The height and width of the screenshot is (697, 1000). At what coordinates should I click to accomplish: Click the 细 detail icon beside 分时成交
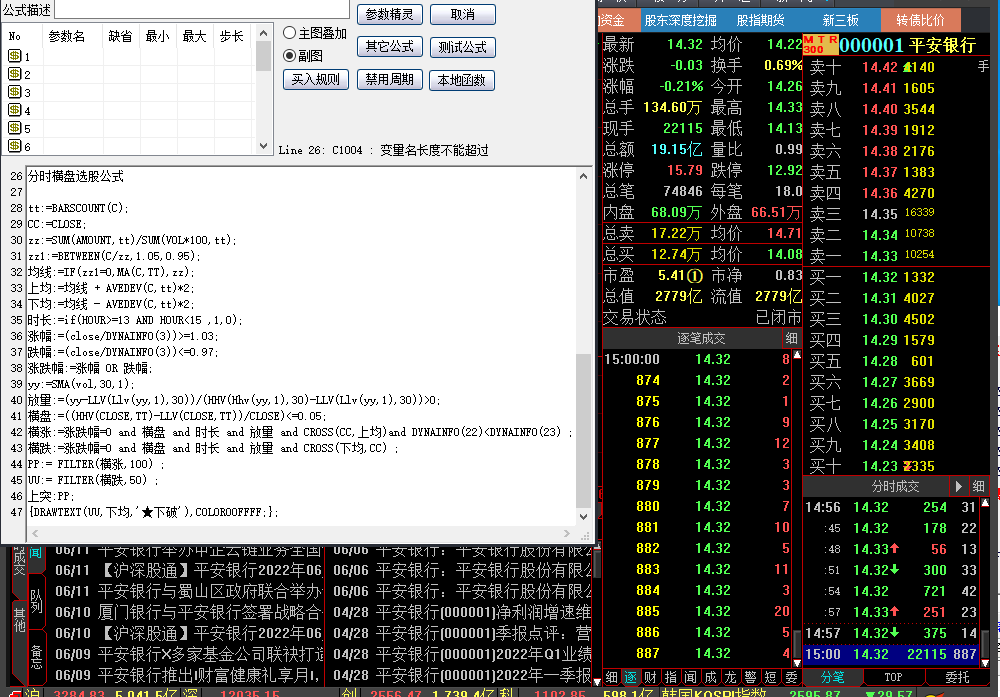click(978, 487)
